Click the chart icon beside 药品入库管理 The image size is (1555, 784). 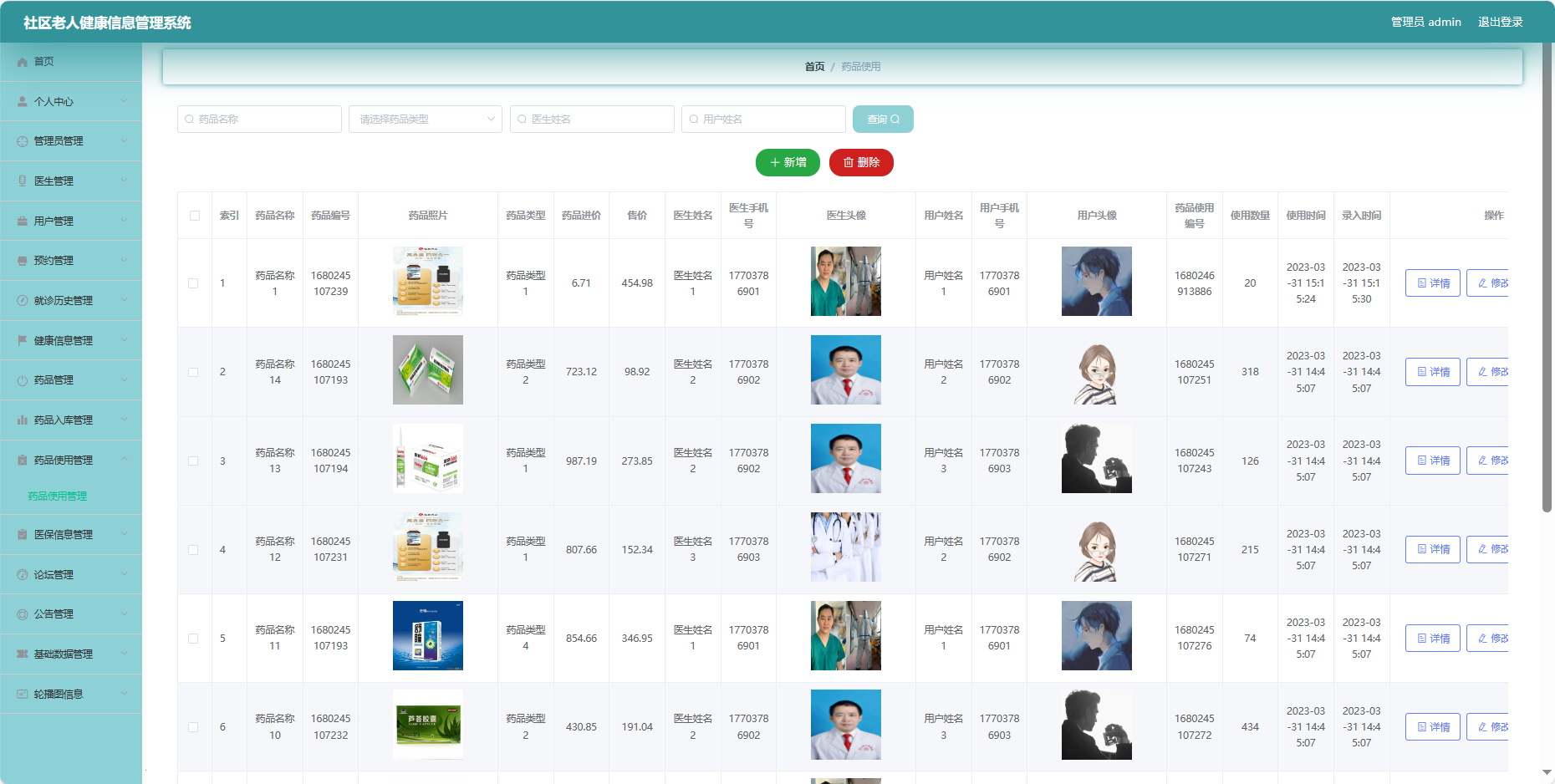pyautogui.click(x=23, y=420)
